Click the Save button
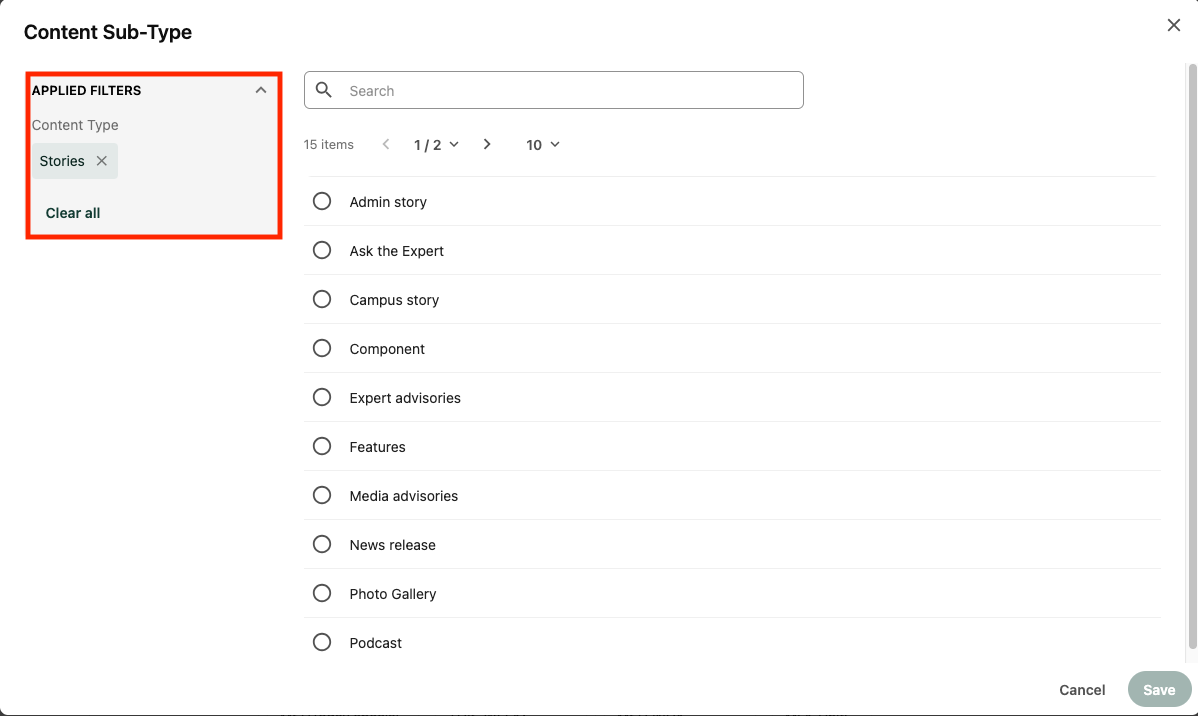 coord(1159,690)
